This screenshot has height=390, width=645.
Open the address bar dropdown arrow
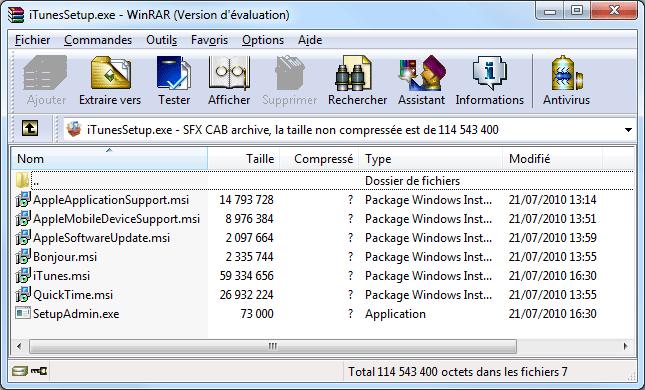[628, 130]
